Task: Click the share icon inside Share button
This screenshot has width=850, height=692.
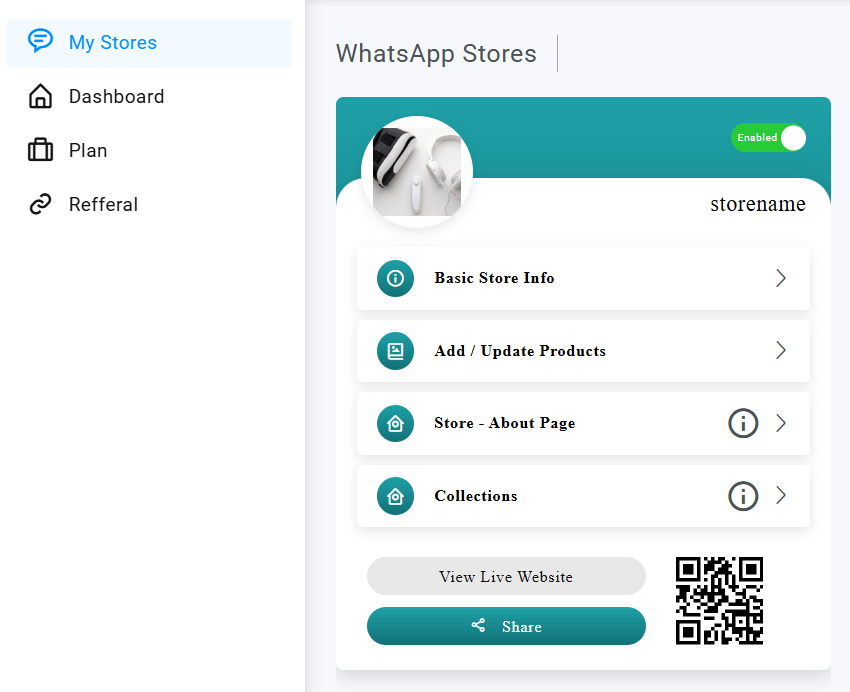Action: tap(478, 626)
